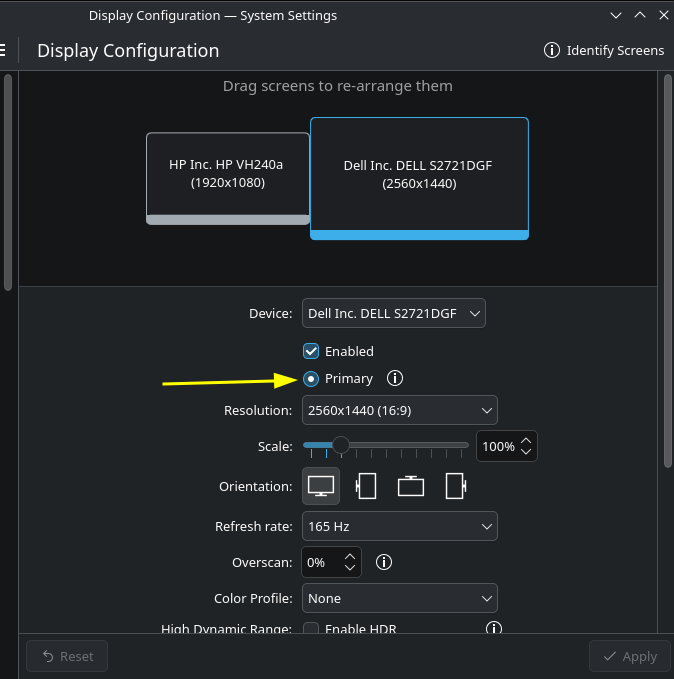The width and height of the screenshot is (674, 679).
Task: Choose upside-down orientation icon
Action: pos(411,486)
